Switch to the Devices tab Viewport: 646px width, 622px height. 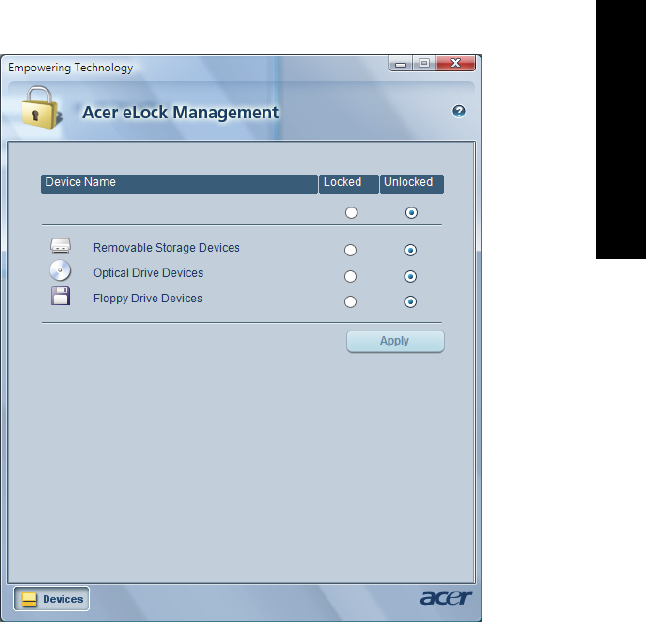(51, 599)
